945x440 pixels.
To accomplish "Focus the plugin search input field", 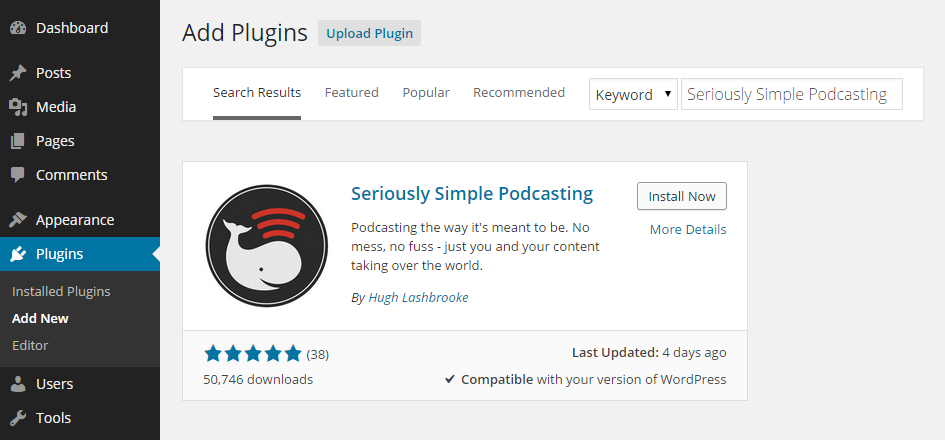I will [x=792, y=95].
